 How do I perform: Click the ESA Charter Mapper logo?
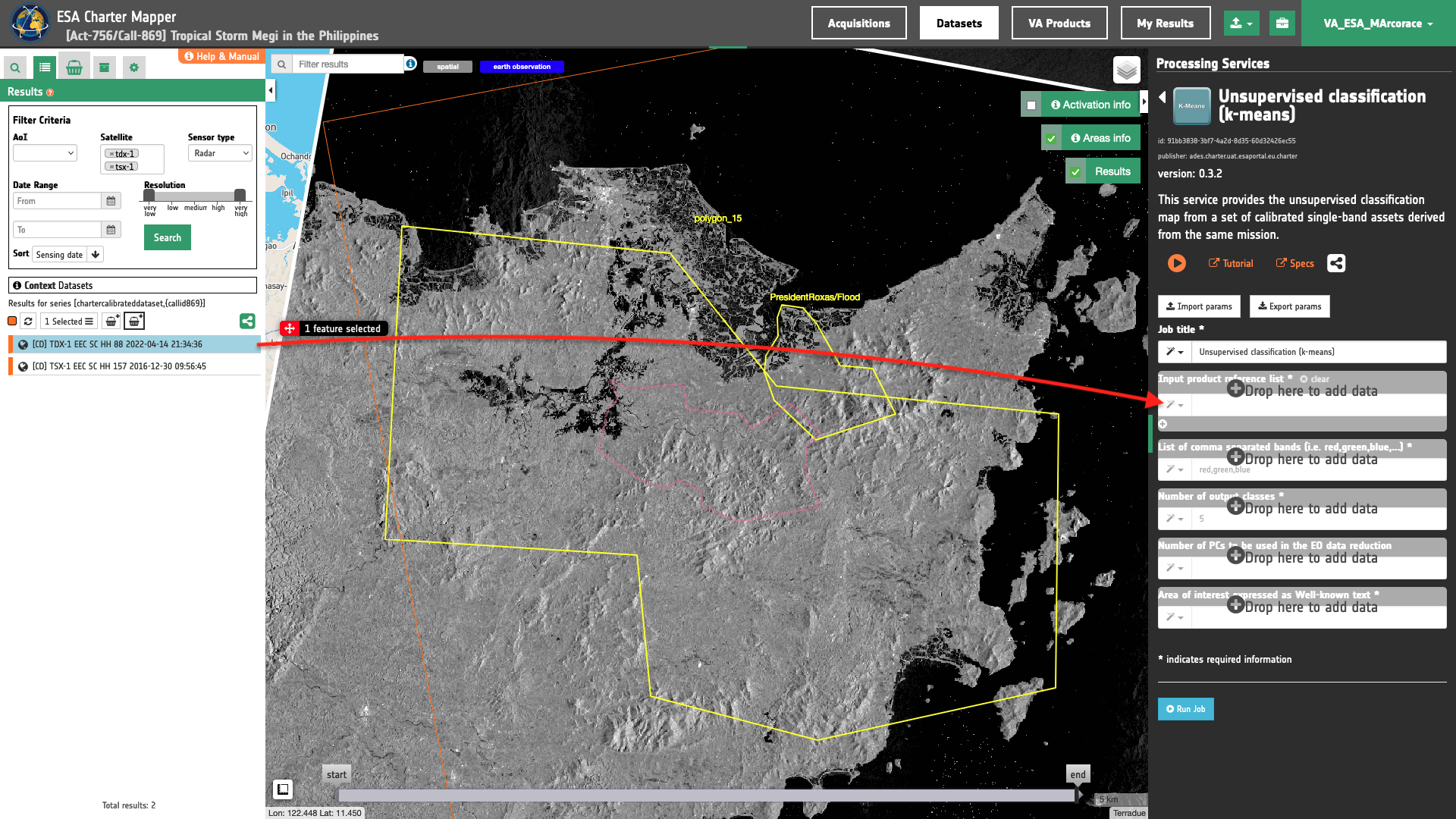pos(29,23)
